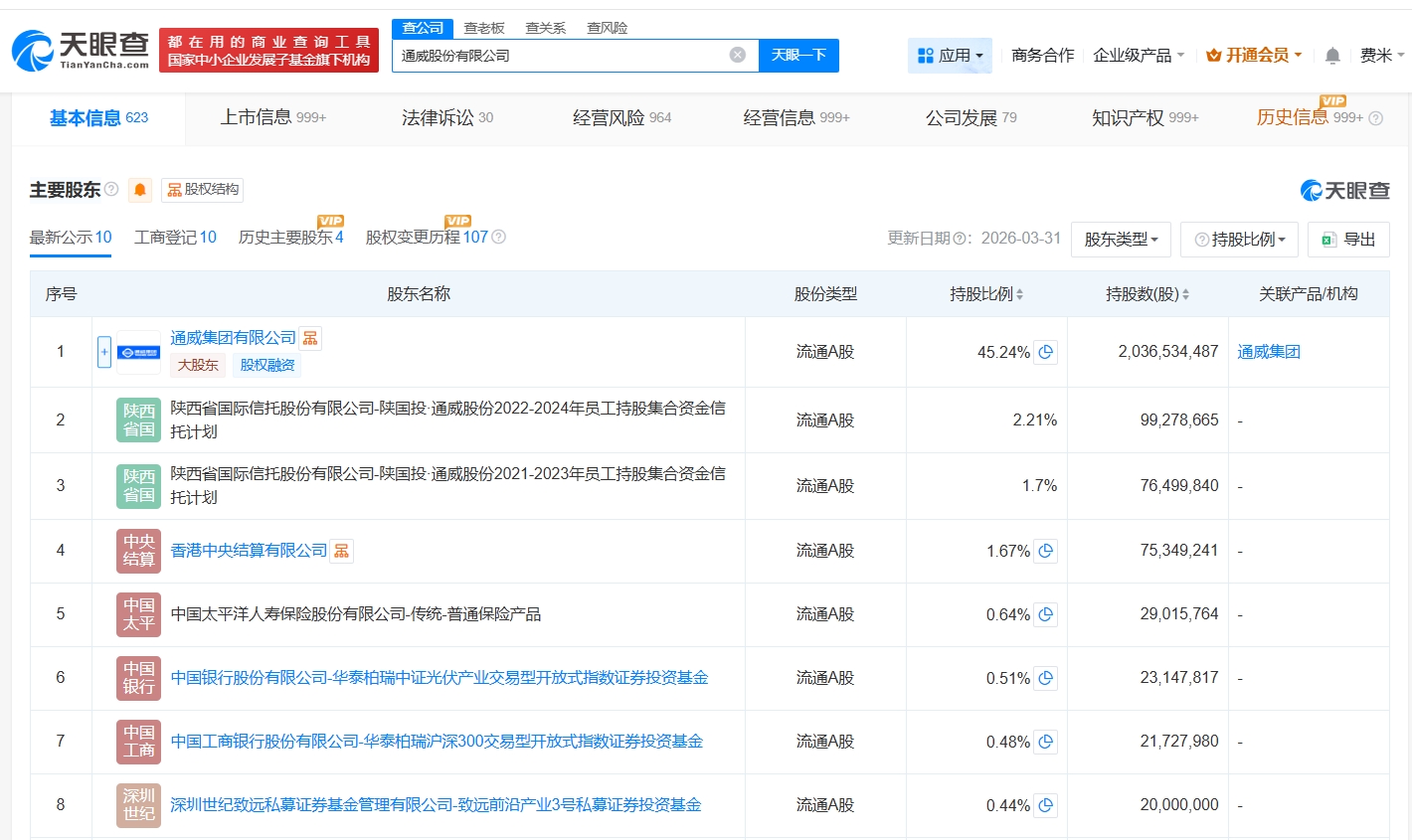The width and height of the screenshot is (1412, 840).
Task: Open help icon next to 主要股东
Action: tap(111, 189)
